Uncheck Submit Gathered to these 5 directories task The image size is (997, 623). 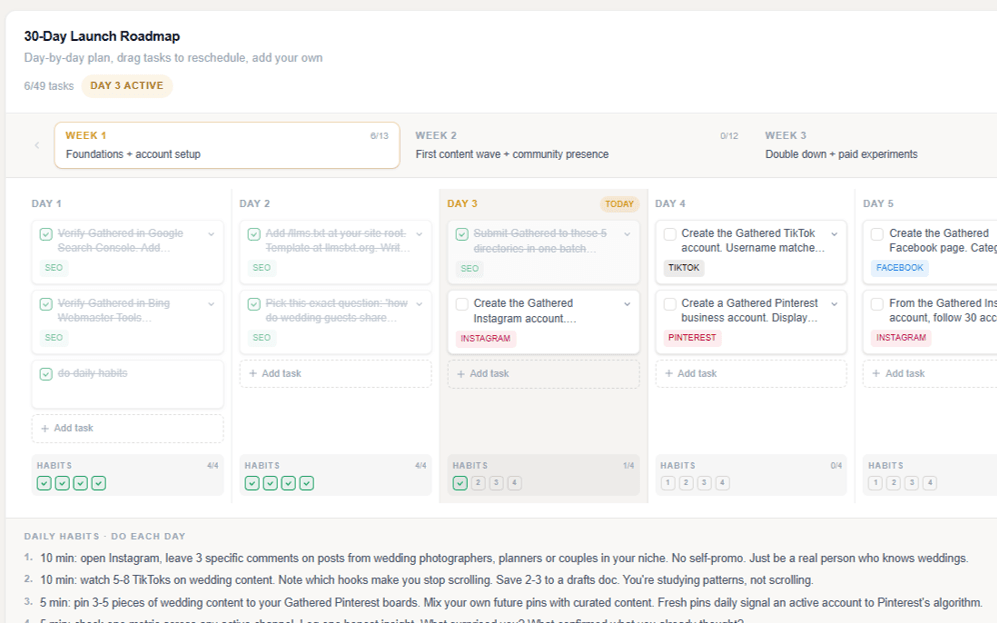(x=462, y=234)
